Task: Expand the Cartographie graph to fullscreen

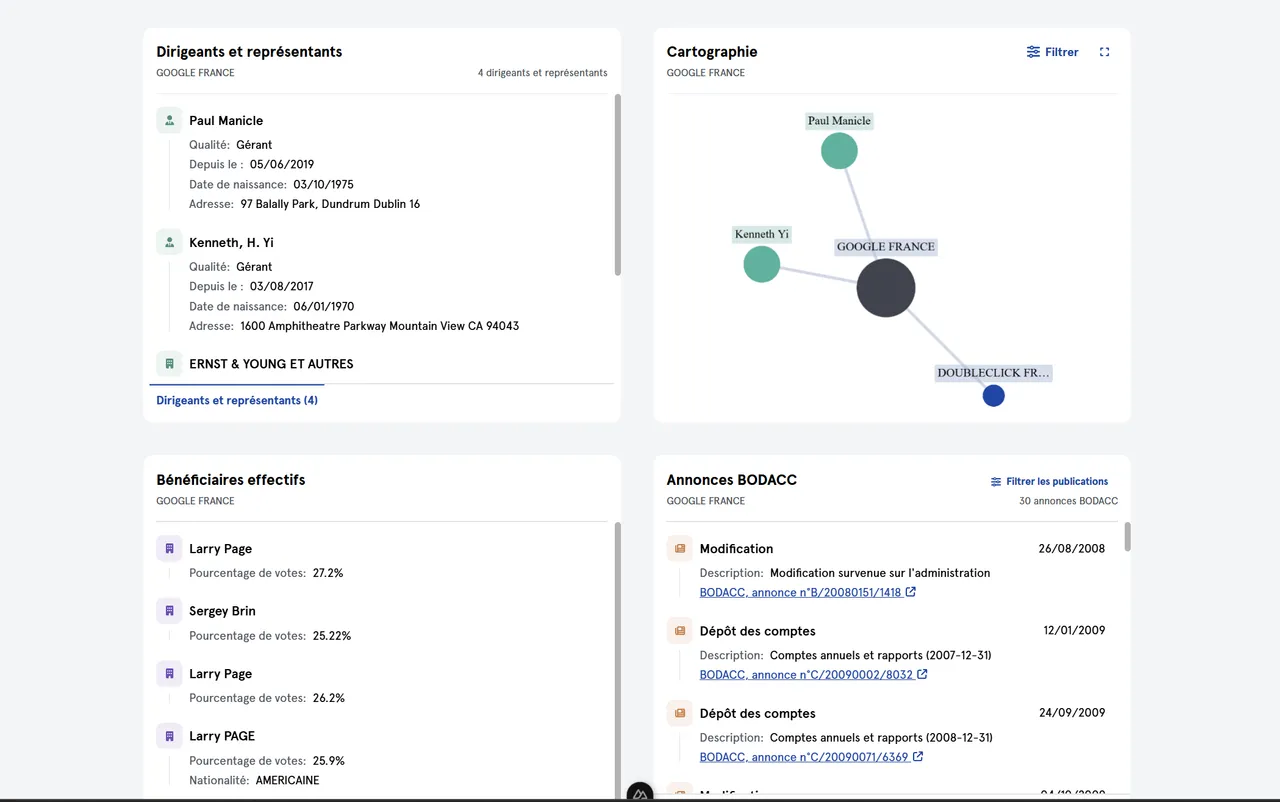Action: coord(1104,52)
